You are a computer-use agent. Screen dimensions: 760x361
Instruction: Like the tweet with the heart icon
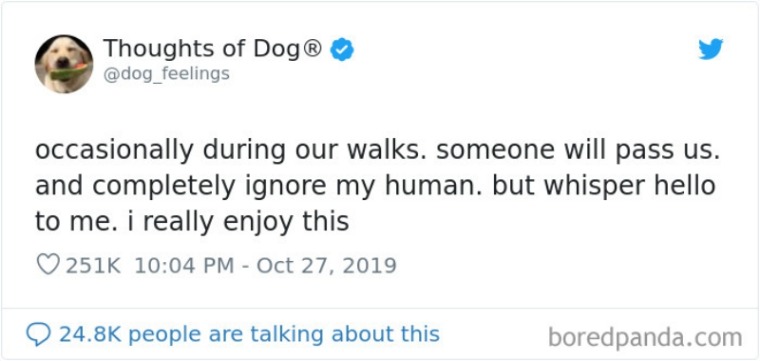tap(48, 265)
